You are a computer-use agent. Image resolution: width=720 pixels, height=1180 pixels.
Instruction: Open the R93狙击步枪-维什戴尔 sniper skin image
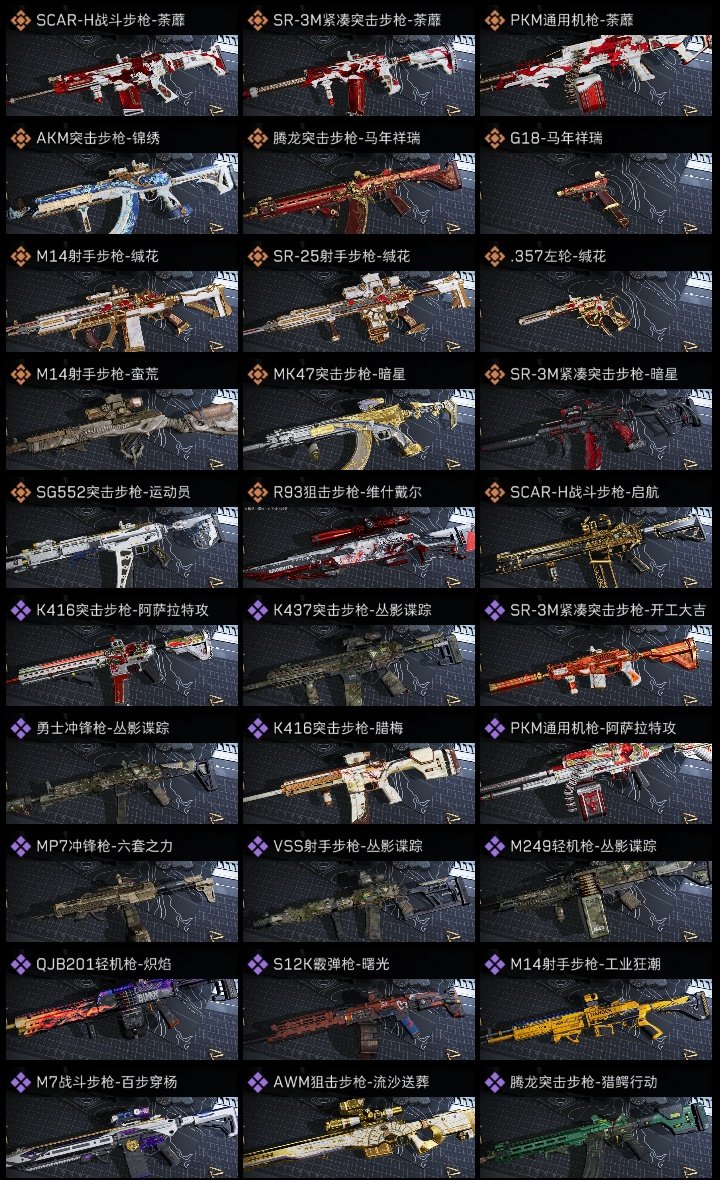pyautogui.click(x=359, y=547)
